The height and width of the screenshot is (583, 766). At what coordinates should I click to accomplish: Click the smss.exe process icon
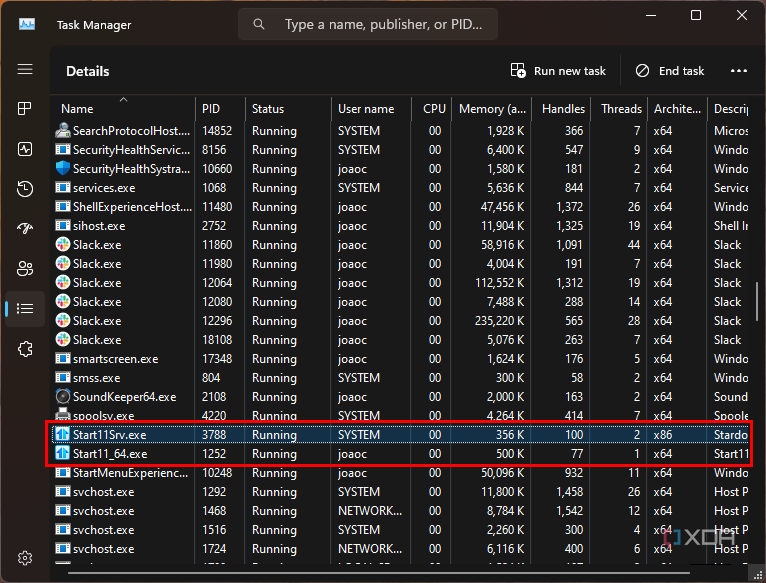tap(63, 378)
